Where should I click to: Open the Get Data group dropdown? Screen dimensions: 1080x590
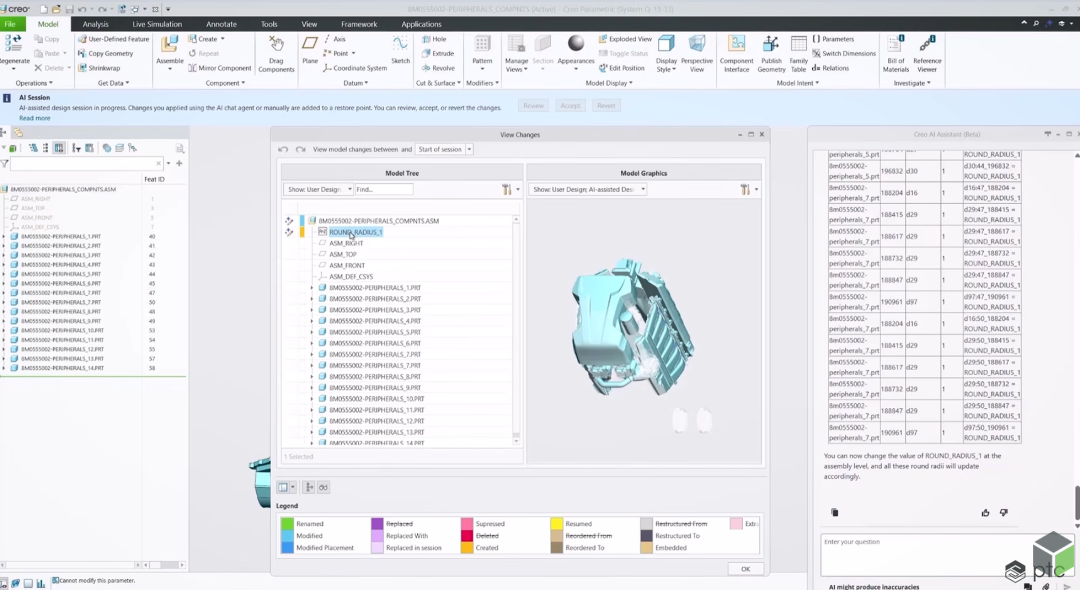(x=114, y=83)
